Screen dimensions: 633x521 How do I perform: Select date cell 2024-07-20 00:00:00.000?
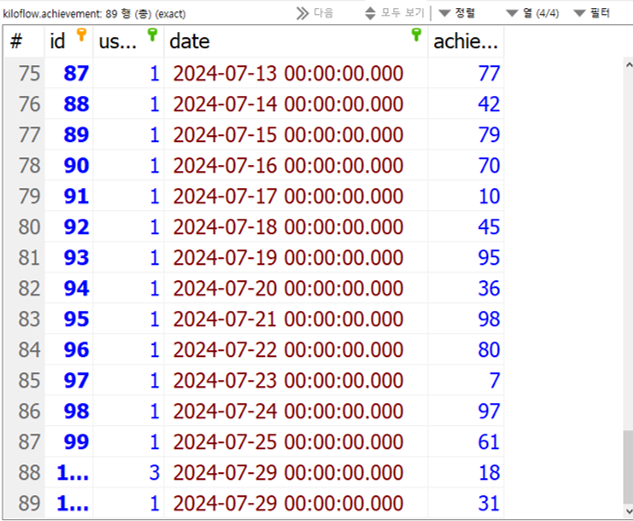pyautogui.click(x=296, y=288)
